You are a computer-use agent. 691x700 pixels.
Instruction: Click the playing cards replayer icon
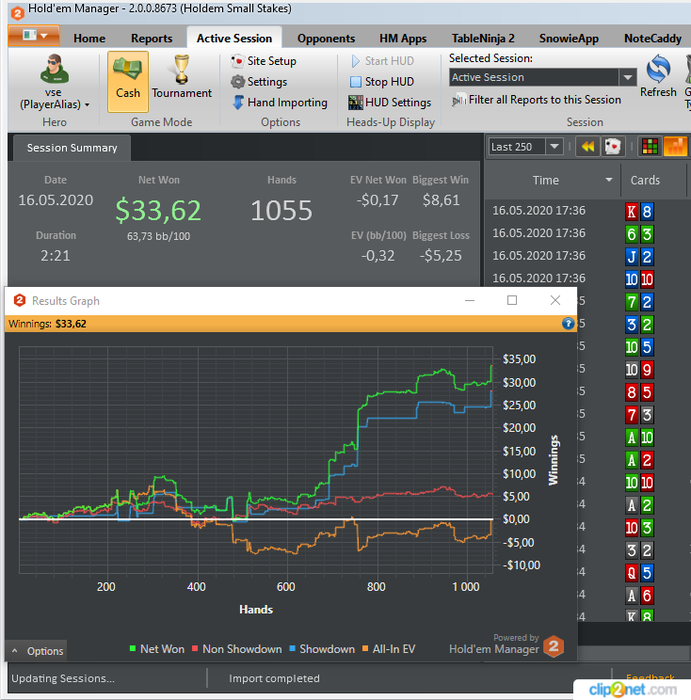(612, 146)
